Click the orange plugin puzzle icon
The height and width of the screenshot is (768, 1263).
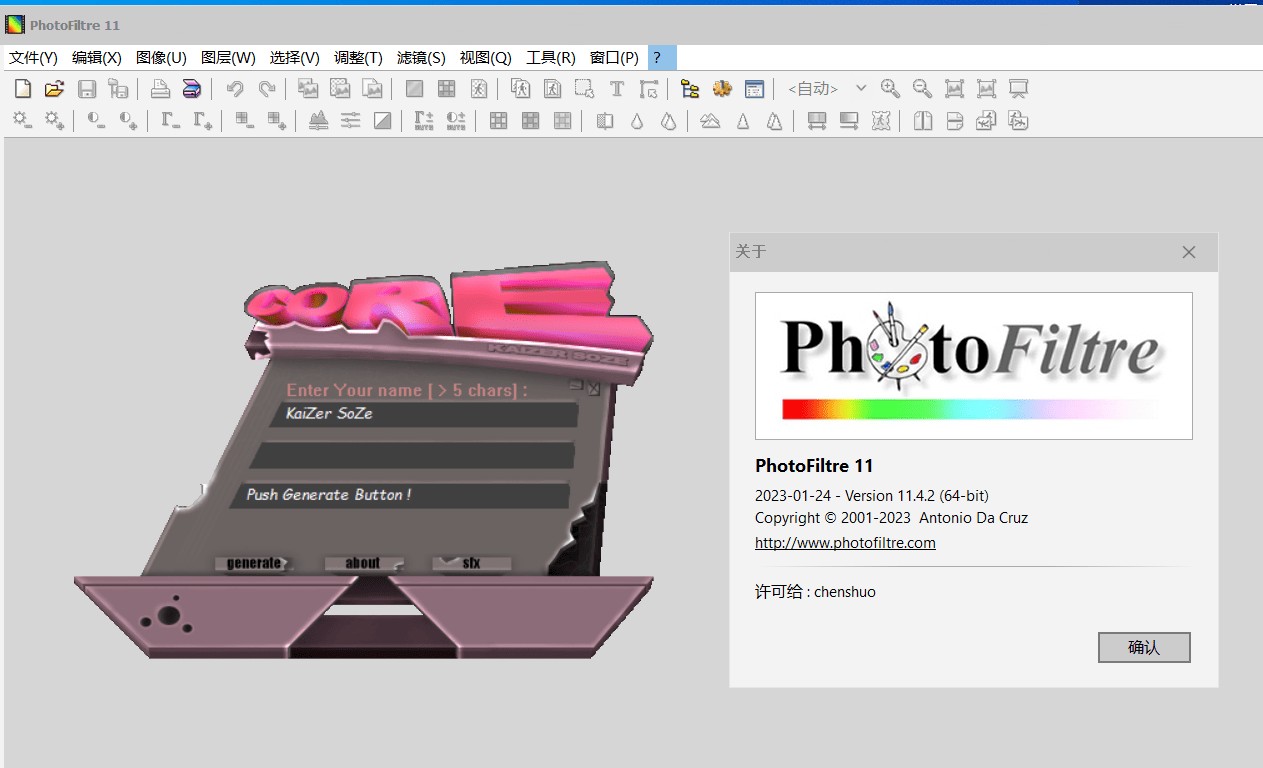point(722,89)
